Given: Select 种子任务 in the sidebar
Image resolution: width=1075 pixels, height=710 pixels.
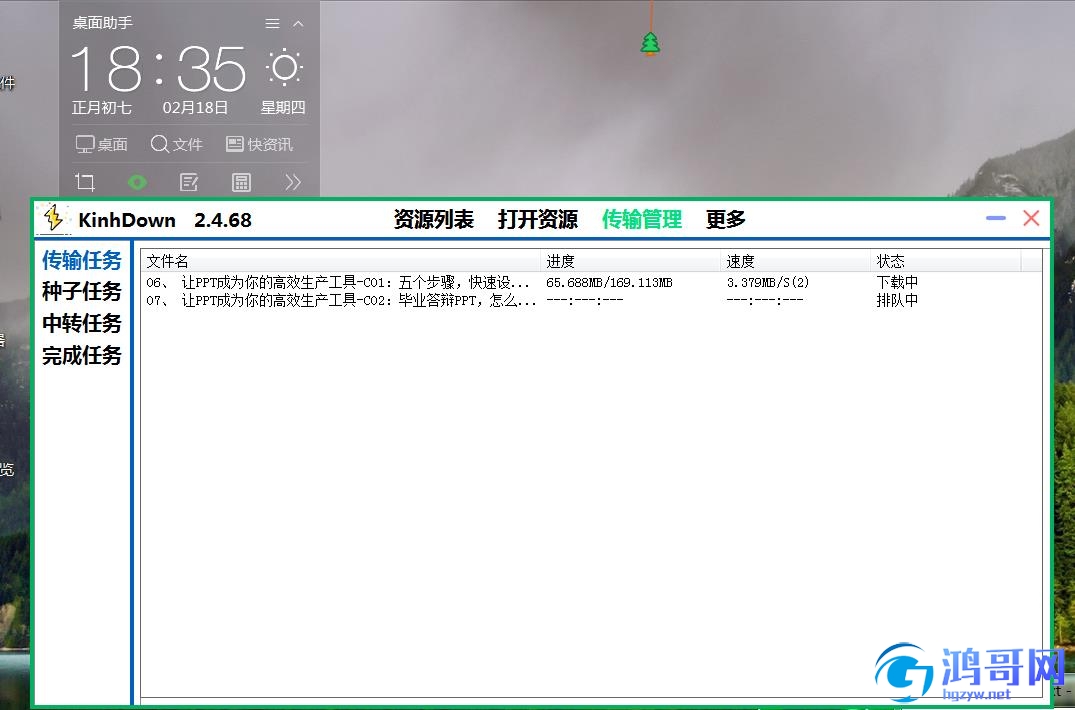Looking at the screenshot, I should click(x=82, y=291).
